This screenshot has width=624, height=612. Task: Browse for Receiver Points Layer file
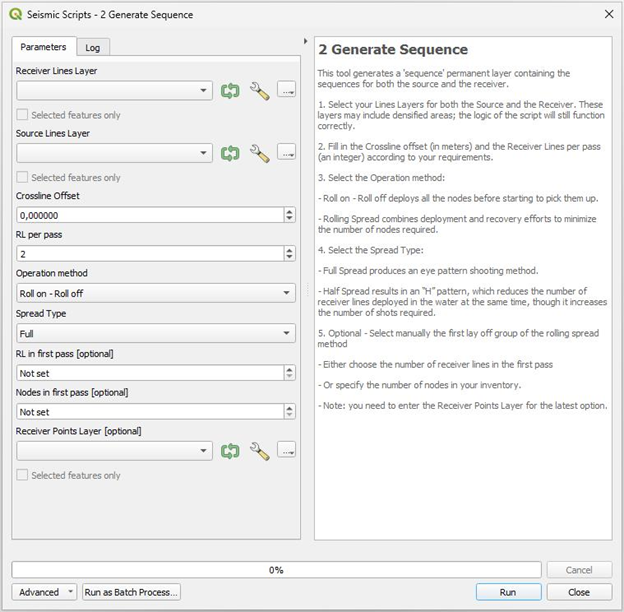(287, 451)
